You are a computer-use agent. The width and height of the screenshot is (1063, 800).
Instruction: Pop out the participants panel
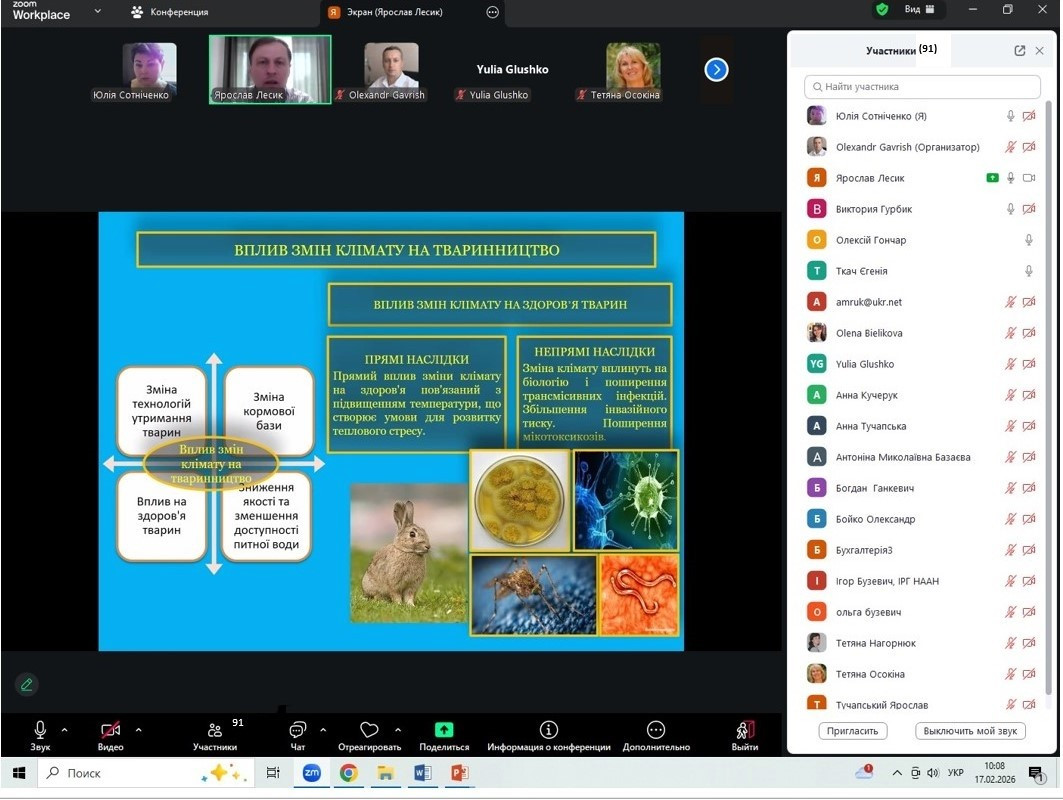click(x=1019, y=50)
